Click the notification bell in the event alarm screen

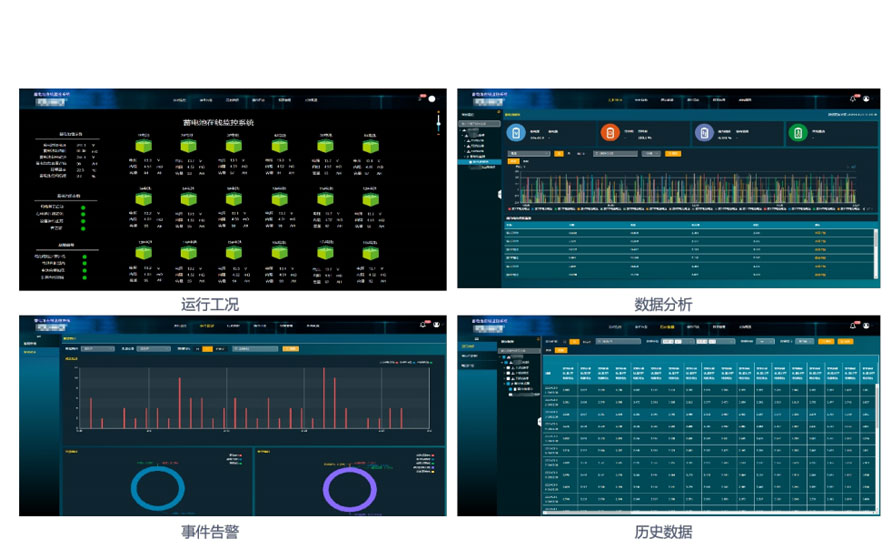click(421, 325)
